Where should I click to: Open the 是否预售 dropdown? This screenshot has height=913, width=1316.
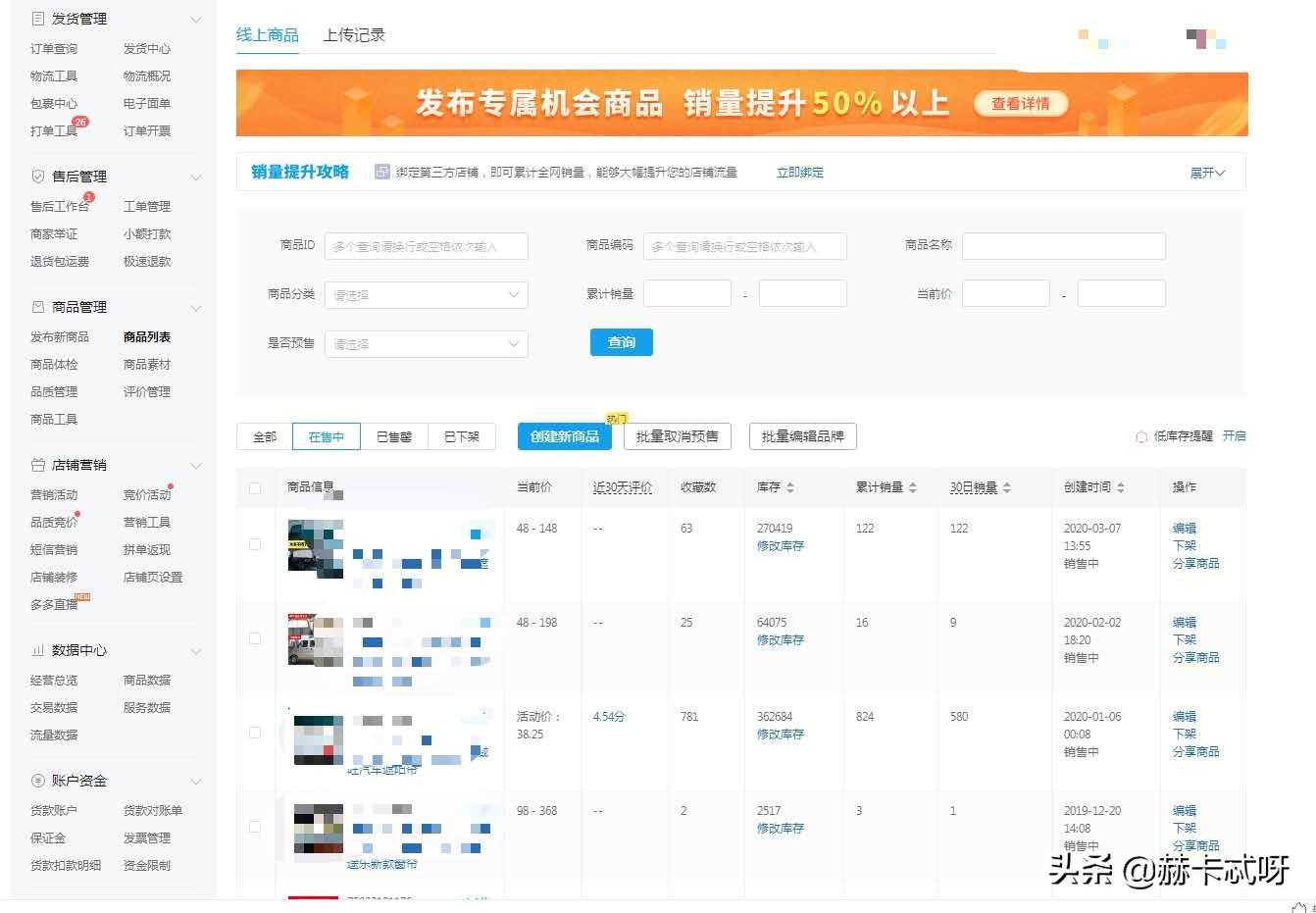426,343
